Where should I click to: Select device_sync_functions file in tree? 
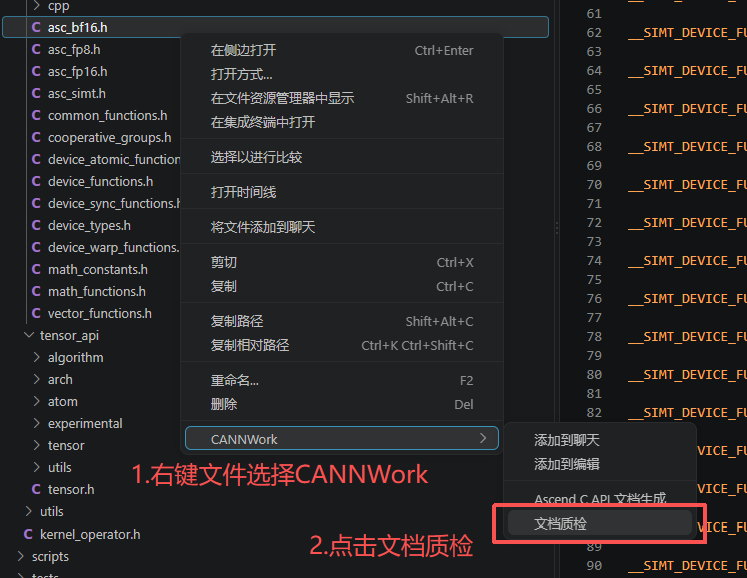pyautogui.click(x=114, y=203)
